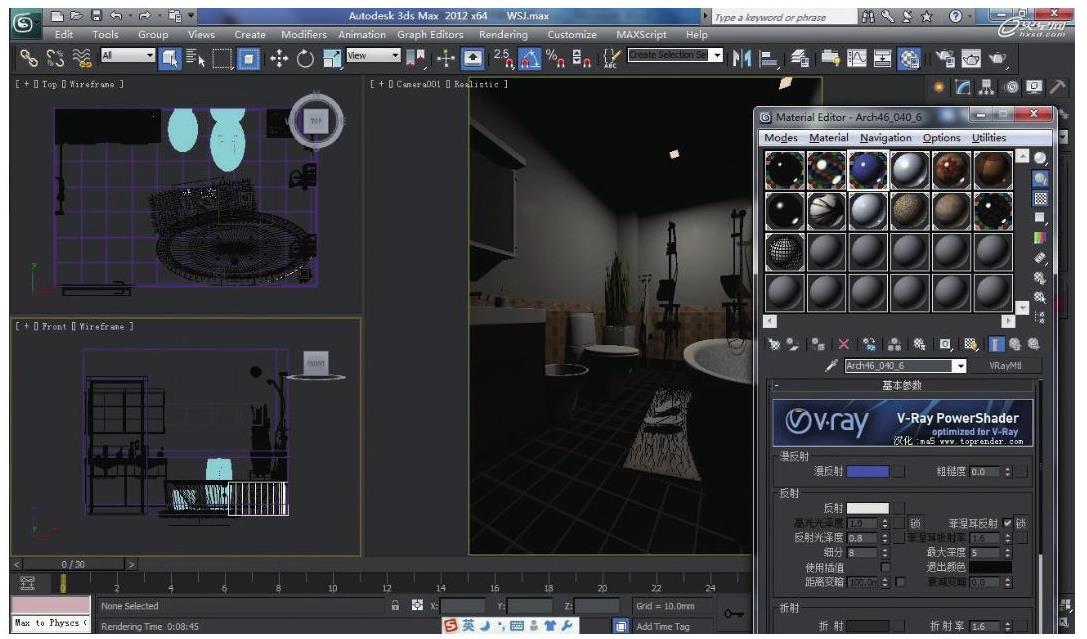Toggle the 菲涅耳反射 checkbox
Viewport: 1087px width, 639px height.
coord(1007,523)
